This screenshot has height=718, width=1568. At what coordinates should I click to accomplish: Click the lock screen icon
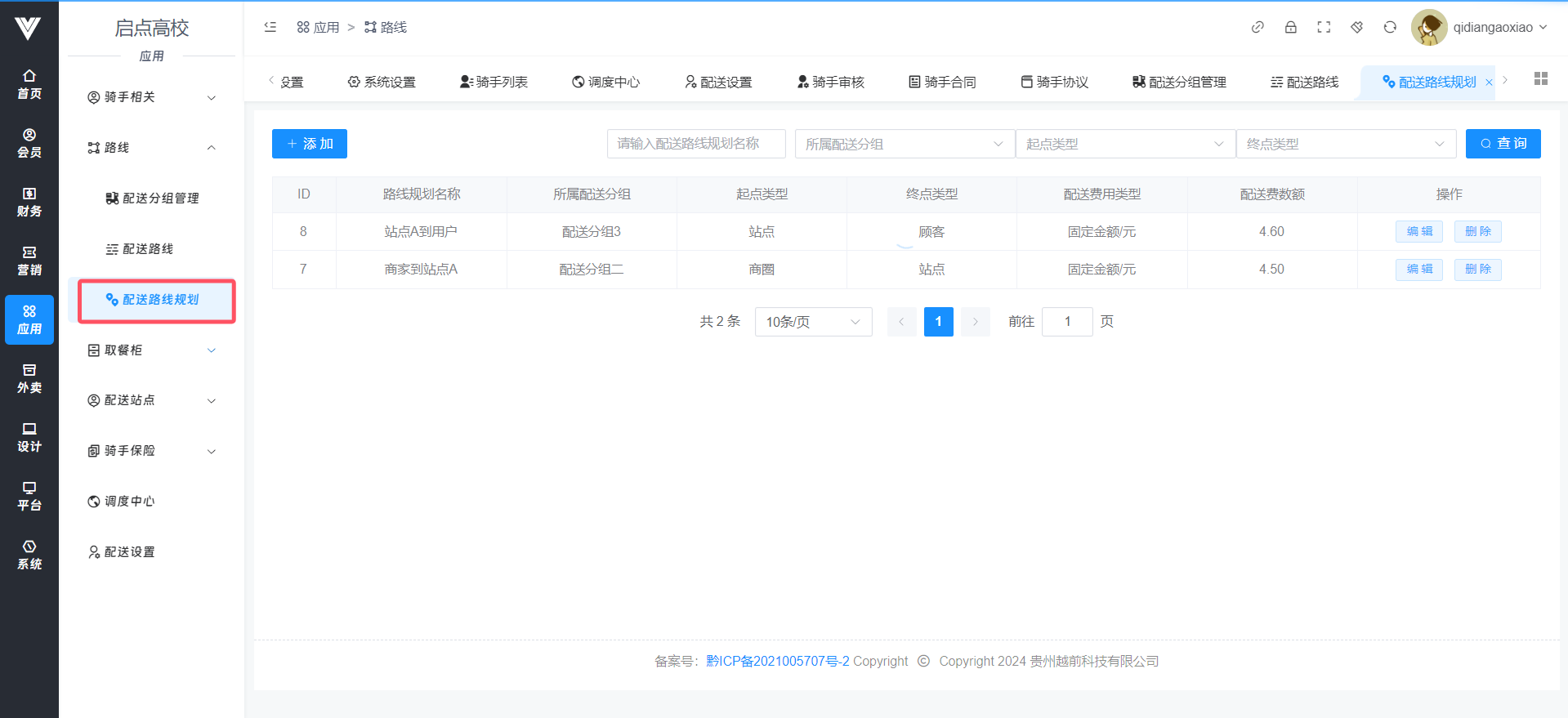1290,27
